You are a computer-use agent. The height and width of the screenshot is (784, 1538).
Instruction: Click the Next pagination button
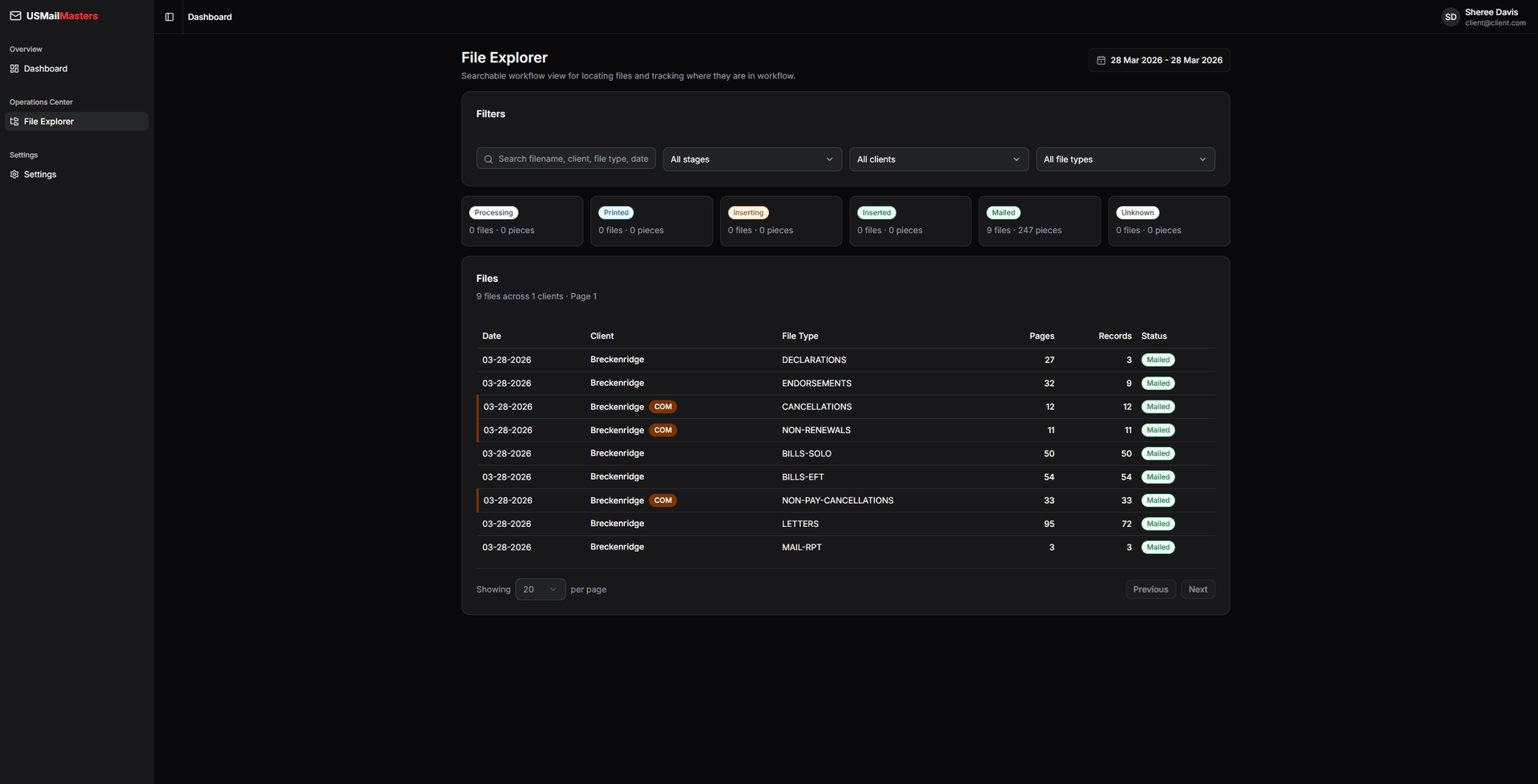[x=1198, y=589]
